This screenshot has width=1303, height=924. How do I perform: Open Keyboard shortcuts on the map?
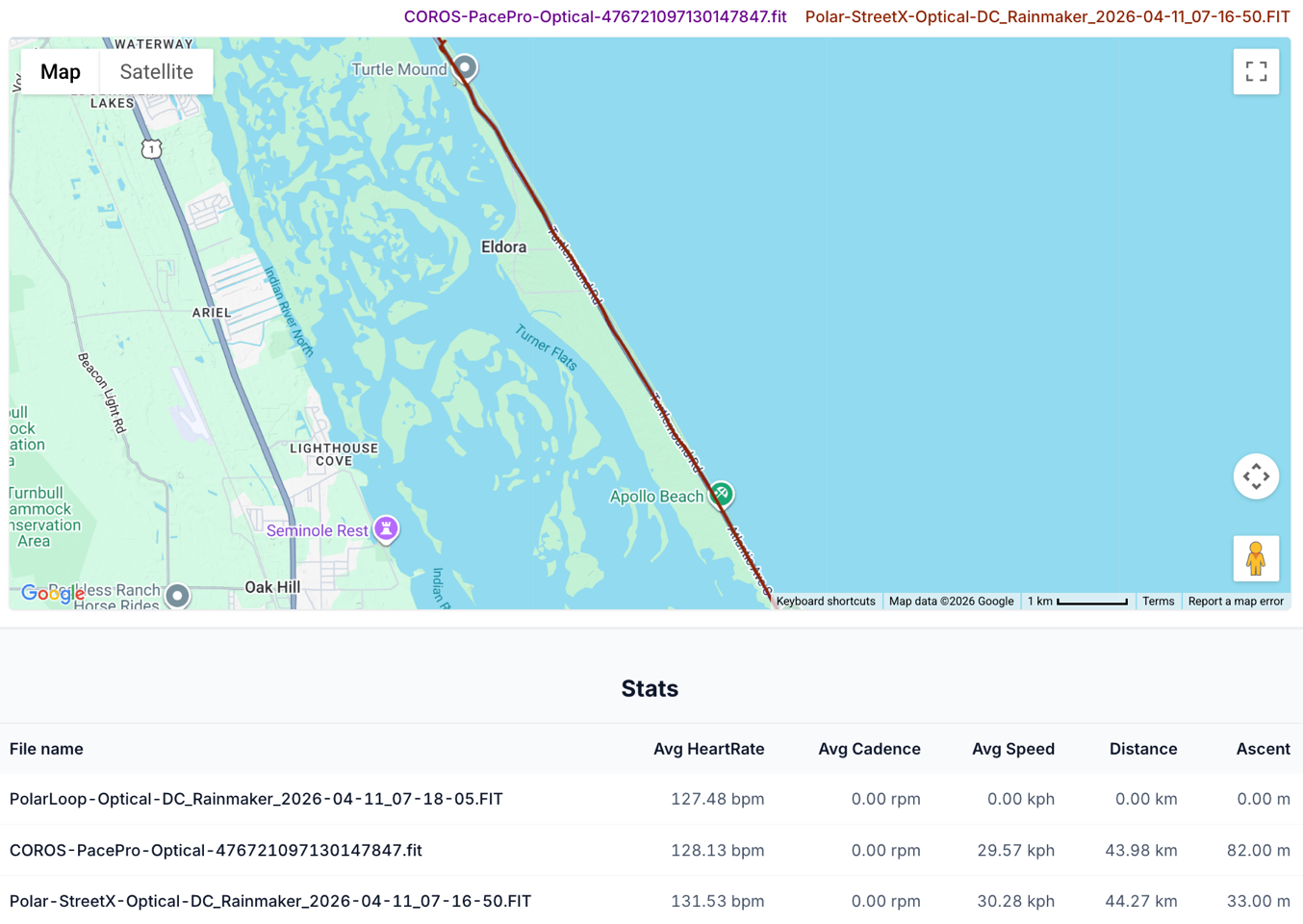(x=826, y=602)
